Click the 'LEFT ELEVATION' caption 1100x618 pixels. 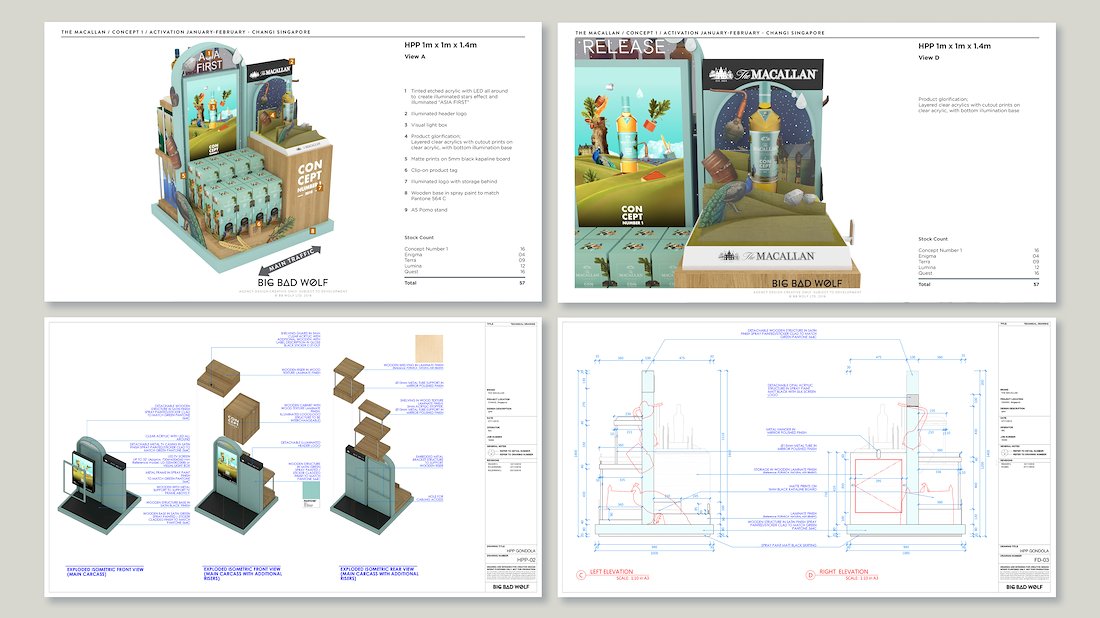coord(611,572)
